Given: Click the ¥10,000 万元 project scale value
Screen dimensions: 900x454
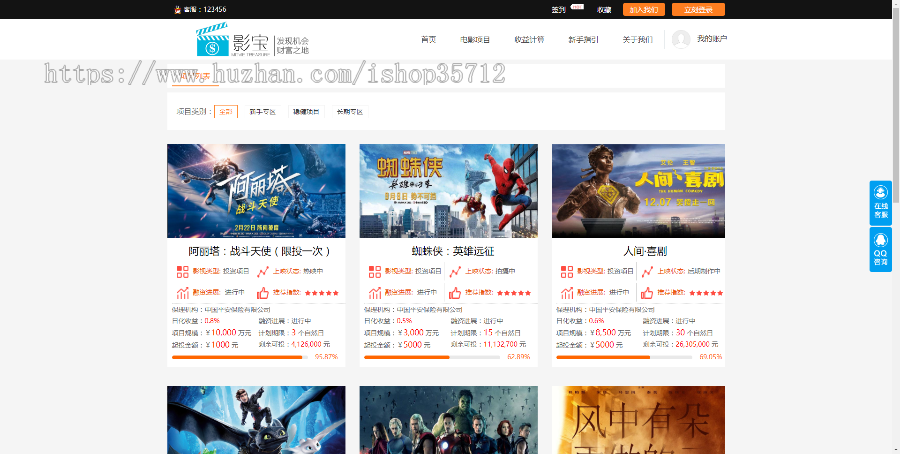Looking at the screenshot, I should 228,332.
